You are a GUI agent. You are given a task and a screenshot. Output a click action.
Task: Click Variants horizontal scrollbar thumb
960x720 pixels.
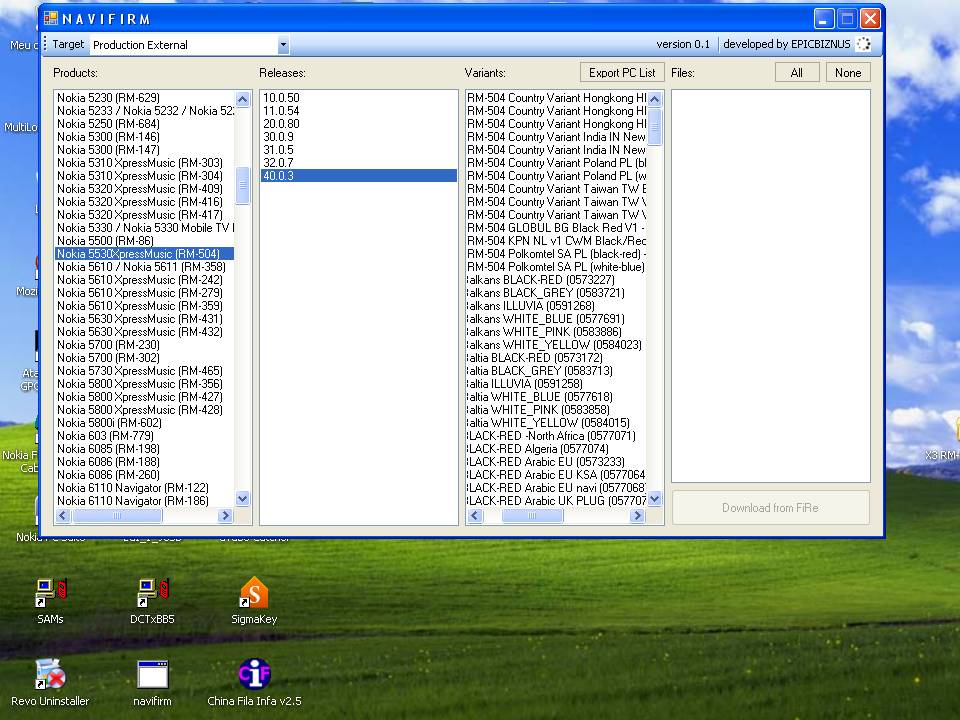[x=532, y=516]
